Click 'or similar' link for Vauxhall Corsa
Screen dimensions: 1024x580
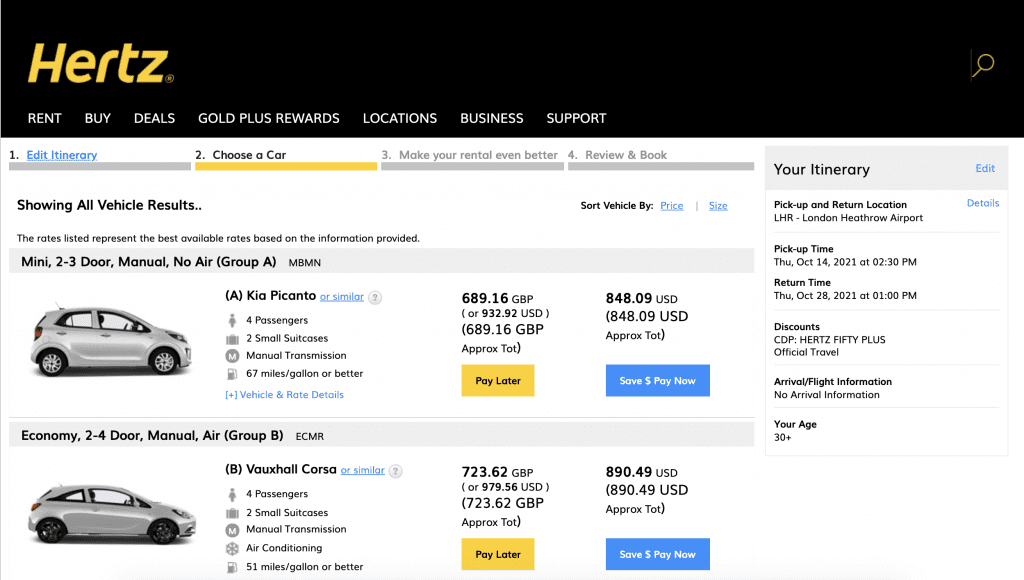tap(362, 470)
